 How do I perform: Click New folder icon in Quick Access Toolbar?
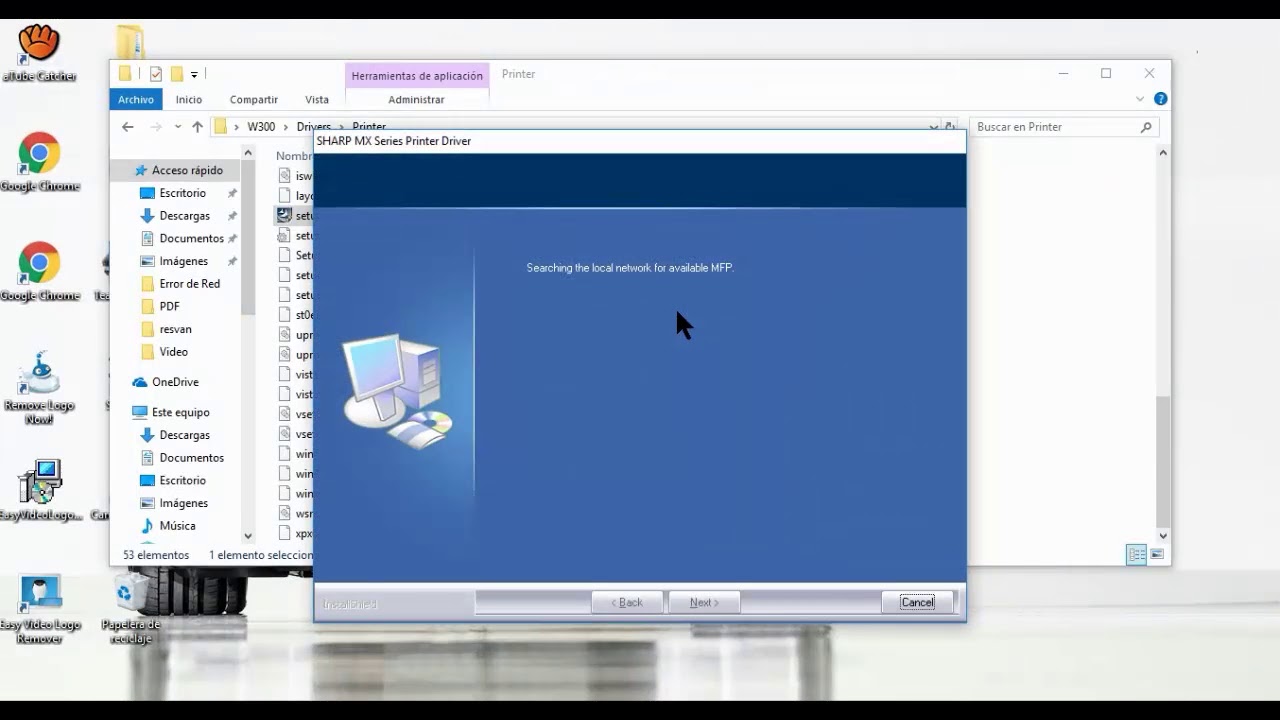pyautogui.click(x=177, y=74)
